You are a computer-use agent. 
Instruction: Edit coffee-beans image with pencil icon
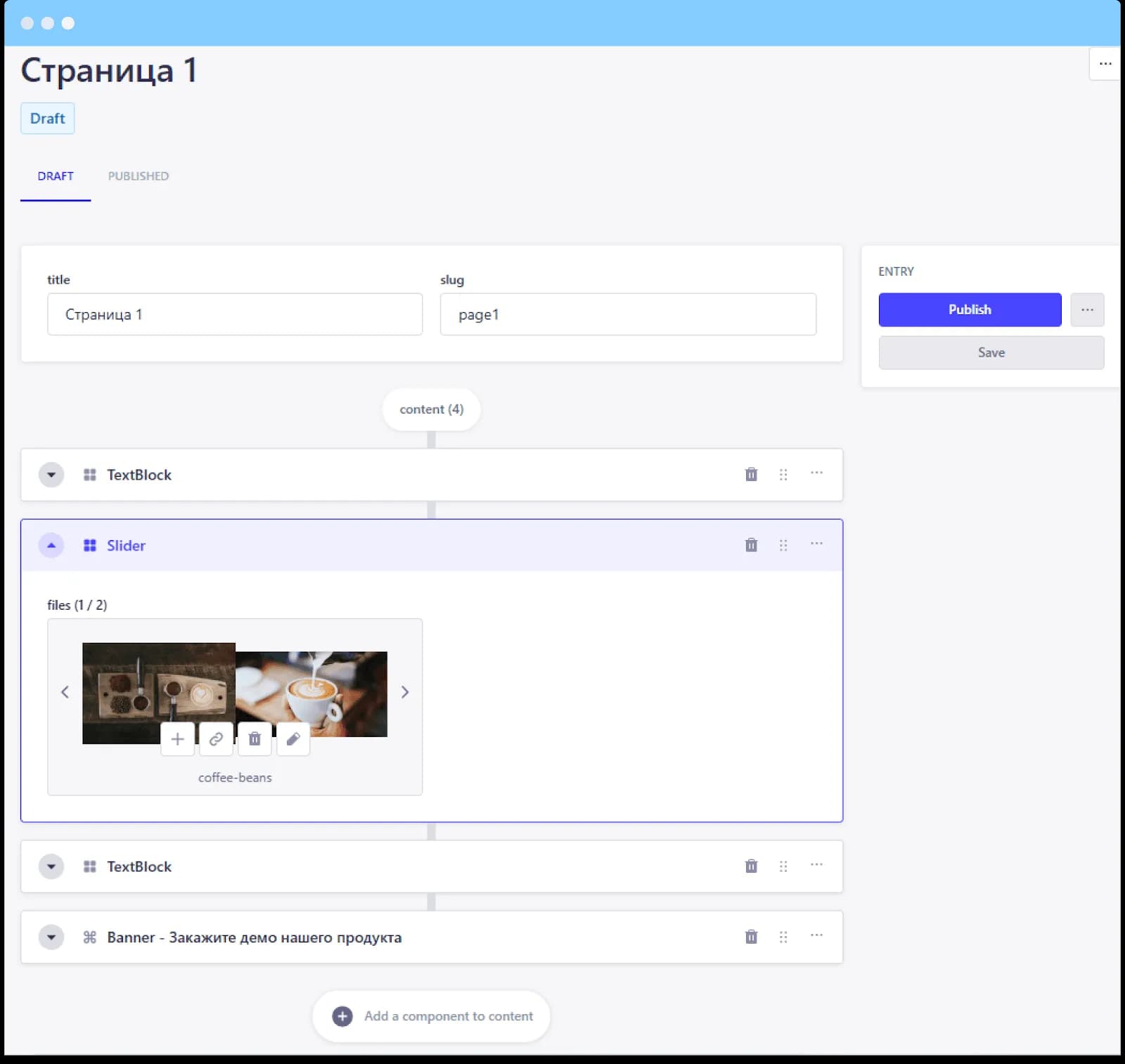pyautogui.click(x=293, y=738)
